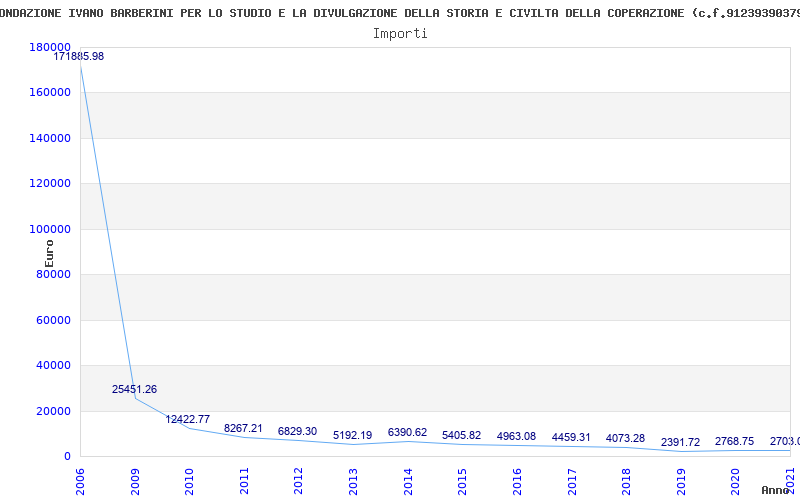Select the x-axis year 2009
The height and width of the screenshot is (500, 800).
[135, 481]
